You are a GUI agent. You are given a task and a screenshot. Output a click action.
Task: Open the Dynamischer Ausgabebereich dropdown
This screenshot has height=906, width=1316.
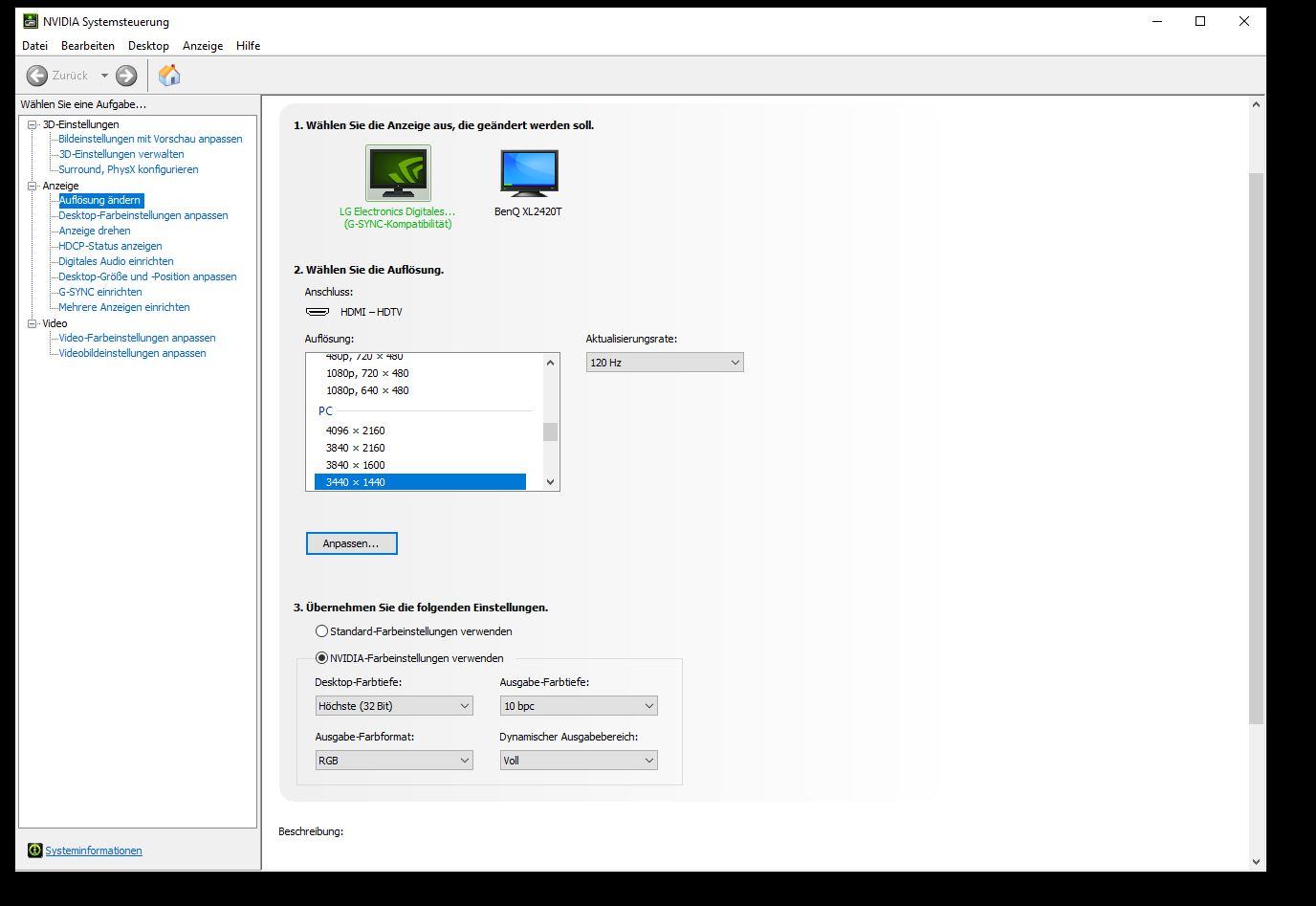(x=579, y=761)
